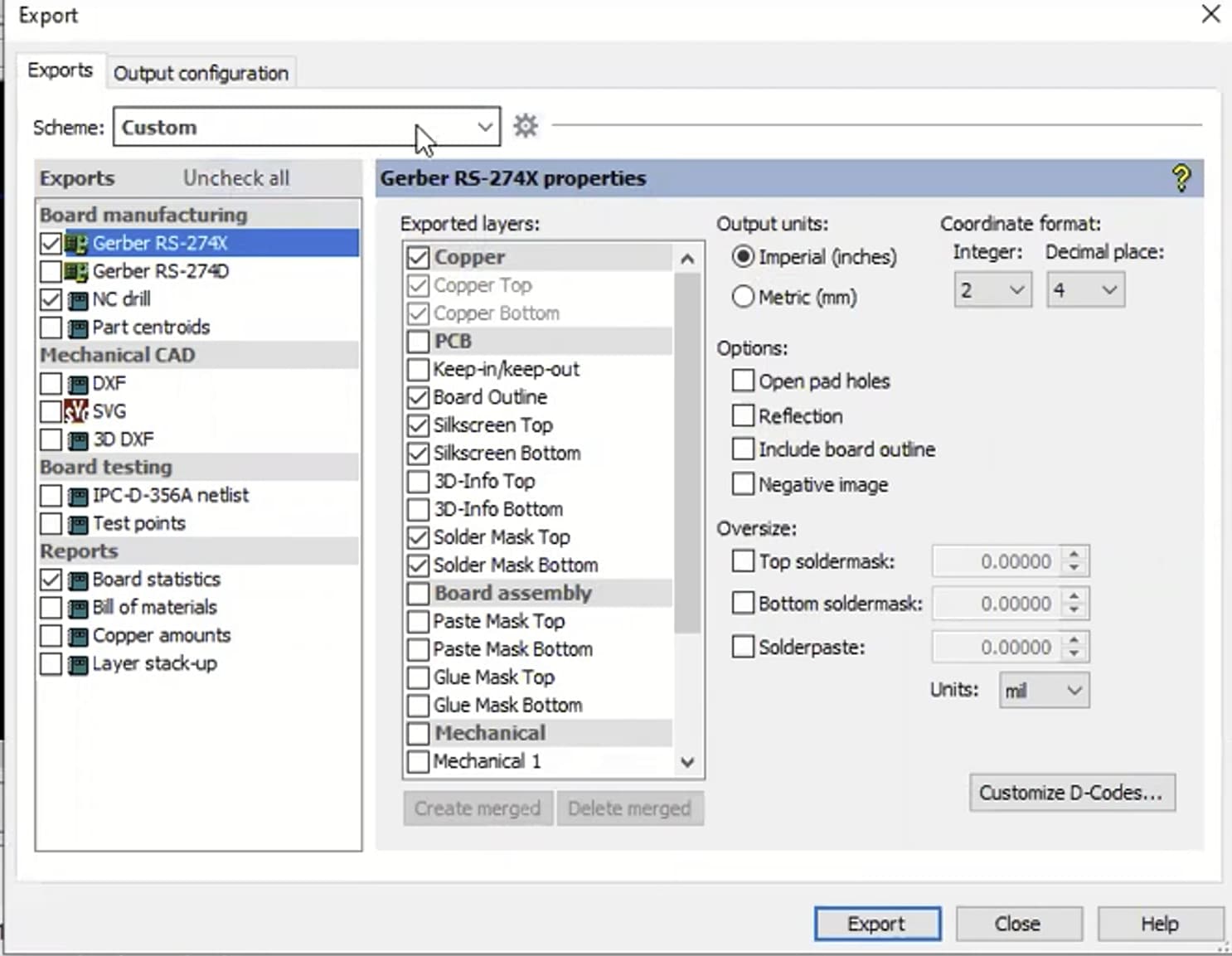This screenshot has height=956, width=1232.
Task: Enable the Part centroids checkbox
Action: pyautogui.click(x=51, y=328)
